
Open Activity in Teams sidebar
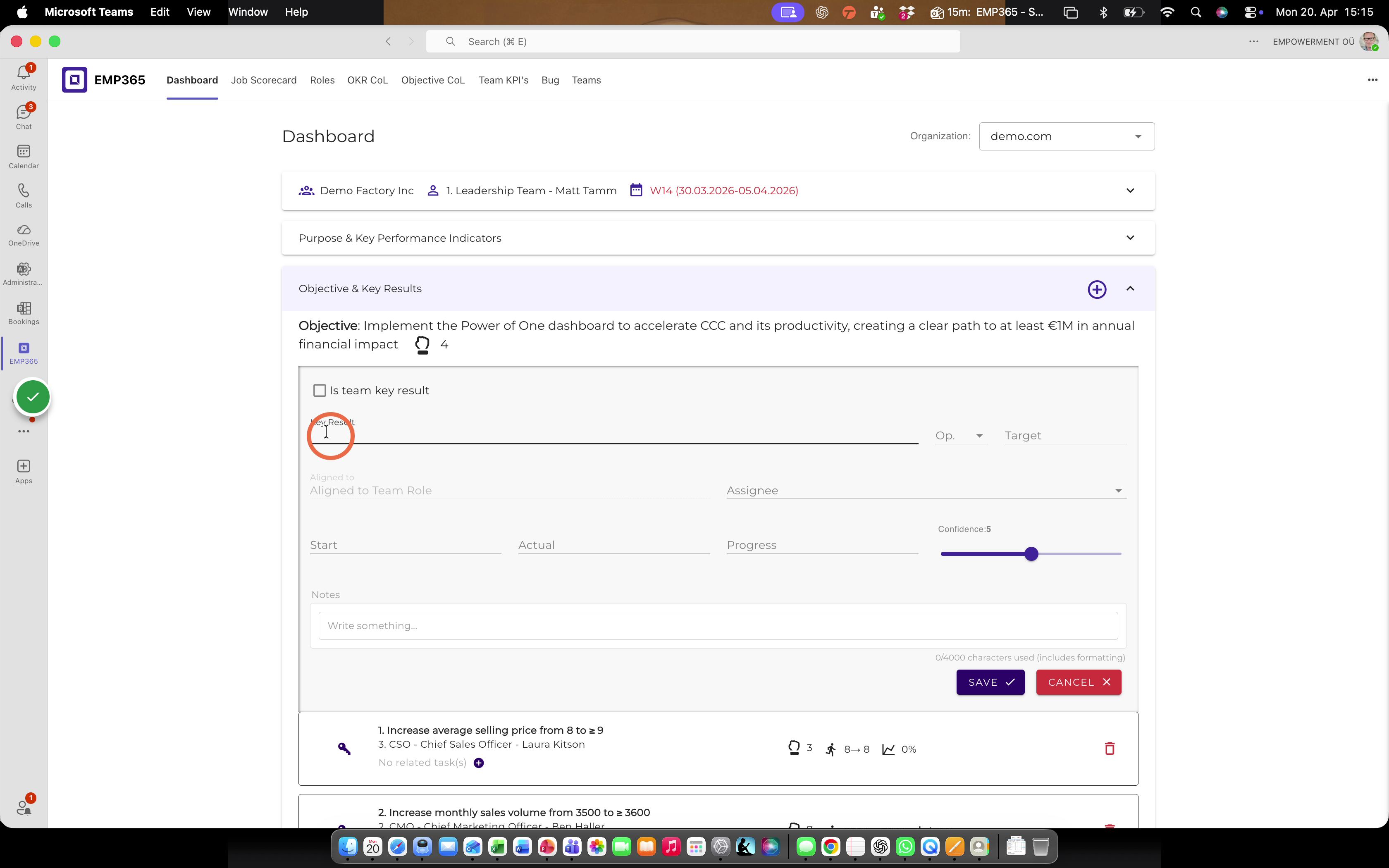(x=24, y=78)
